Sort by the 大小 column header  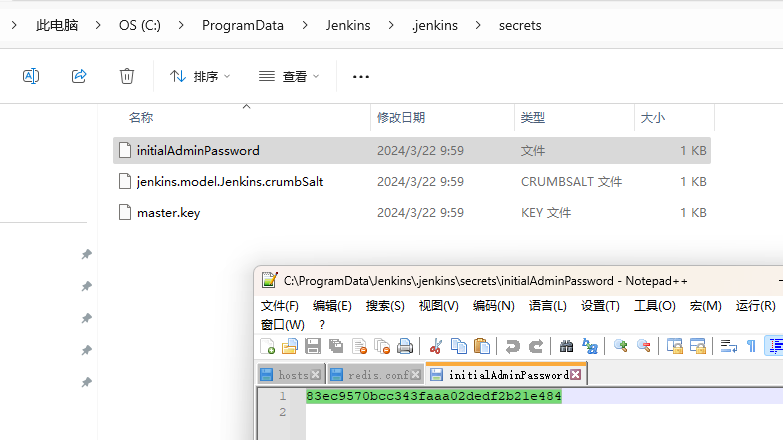tap(652, 117)
